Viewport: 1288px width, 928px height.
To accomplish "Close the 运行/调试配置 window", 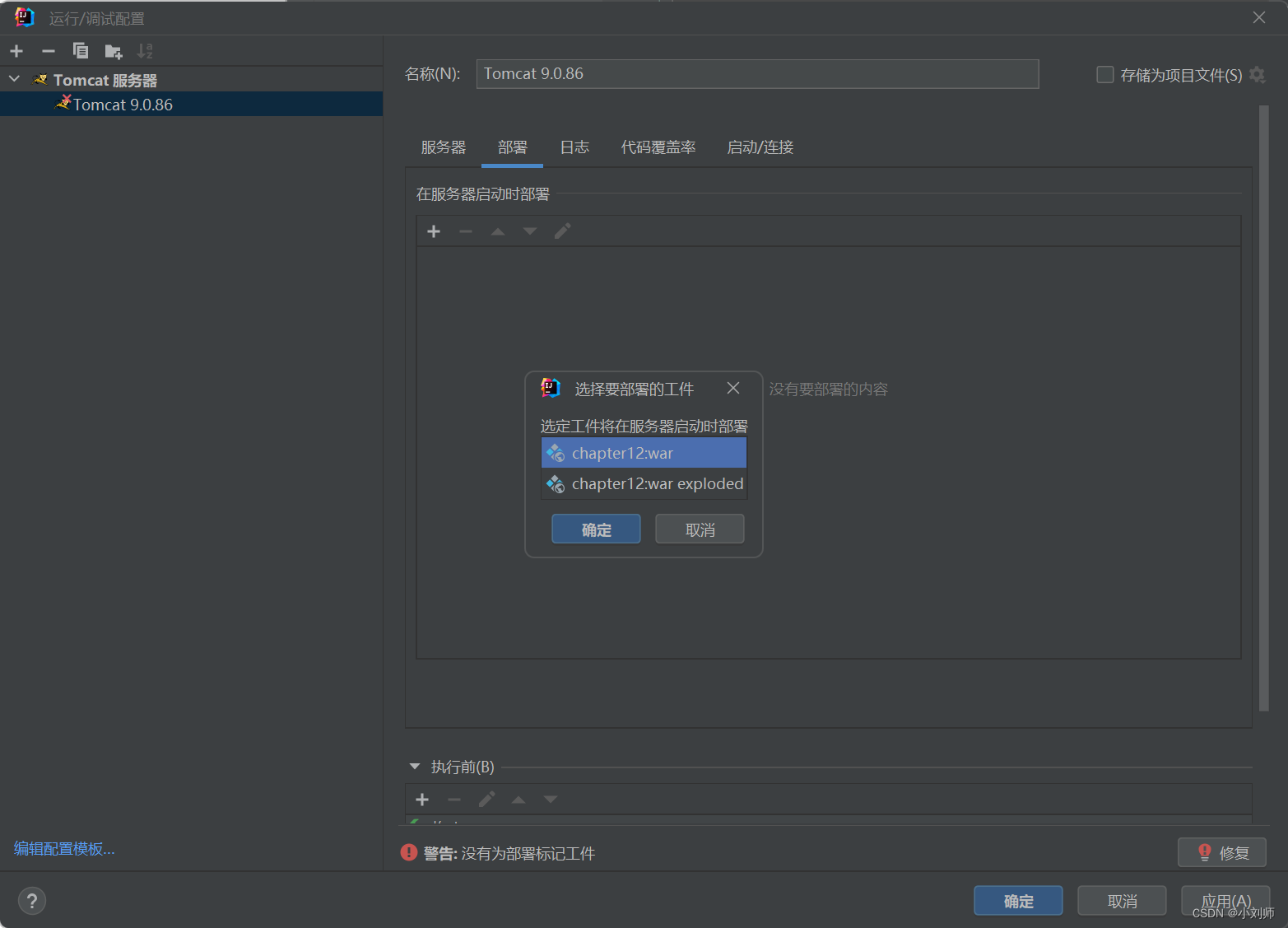I will [x=1259, y=17].
